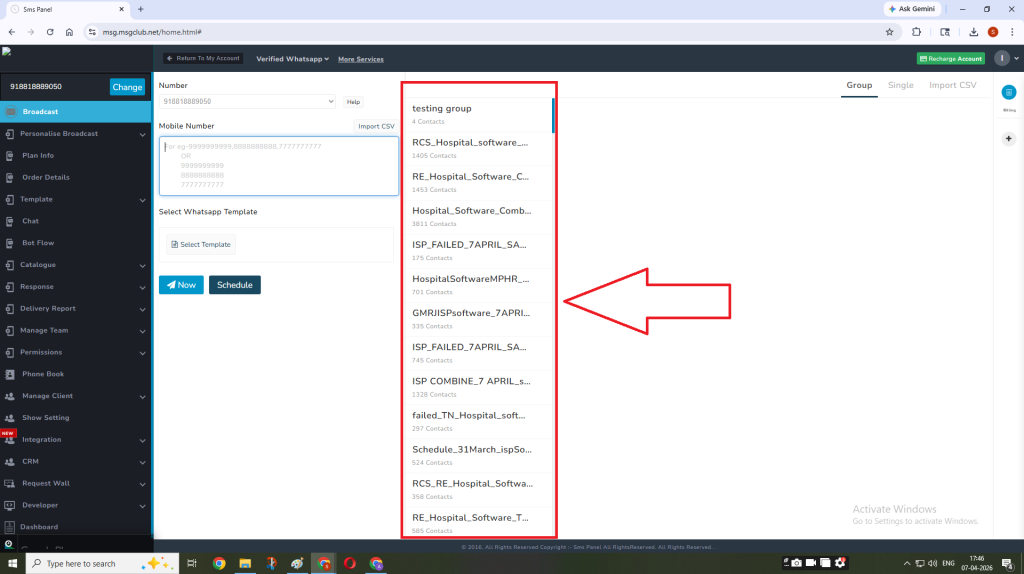This screenshot has height=574, width=1024.
Task: Click into the Mobile Number text area
Action: click(278, 166)
